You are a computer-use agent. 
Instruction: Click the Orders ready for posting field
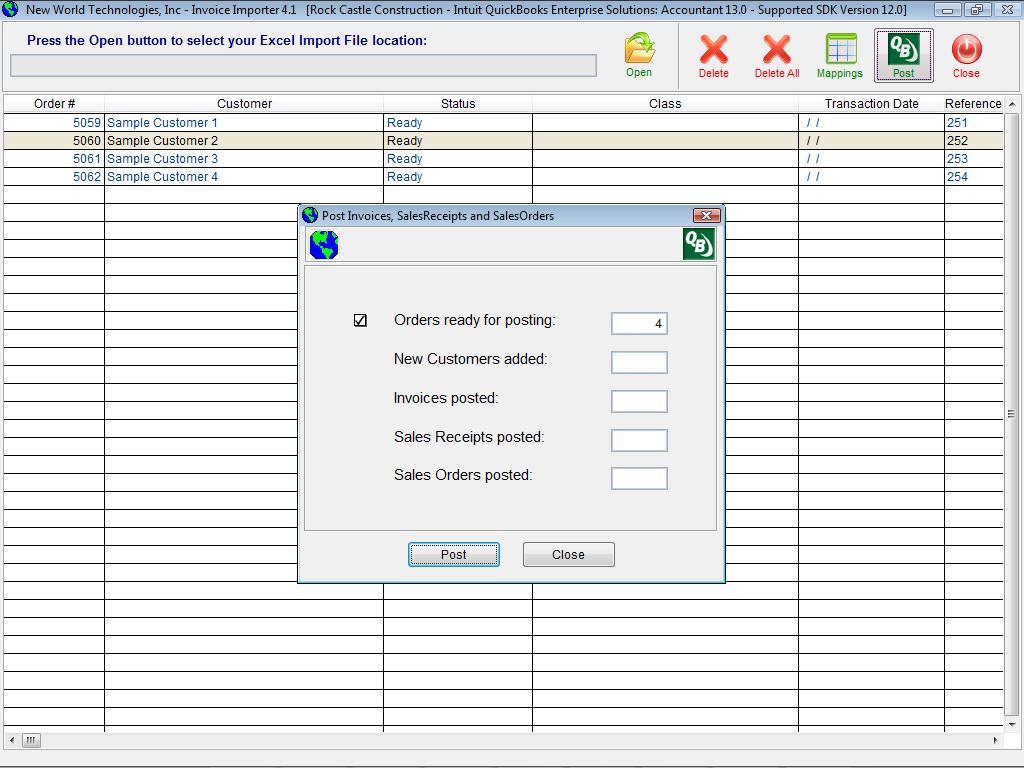639,323
